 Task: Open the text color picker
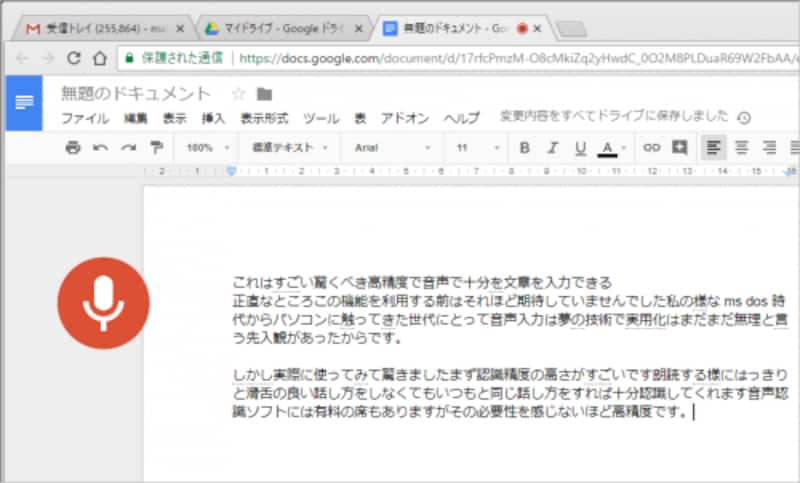[x=607, y=148]
